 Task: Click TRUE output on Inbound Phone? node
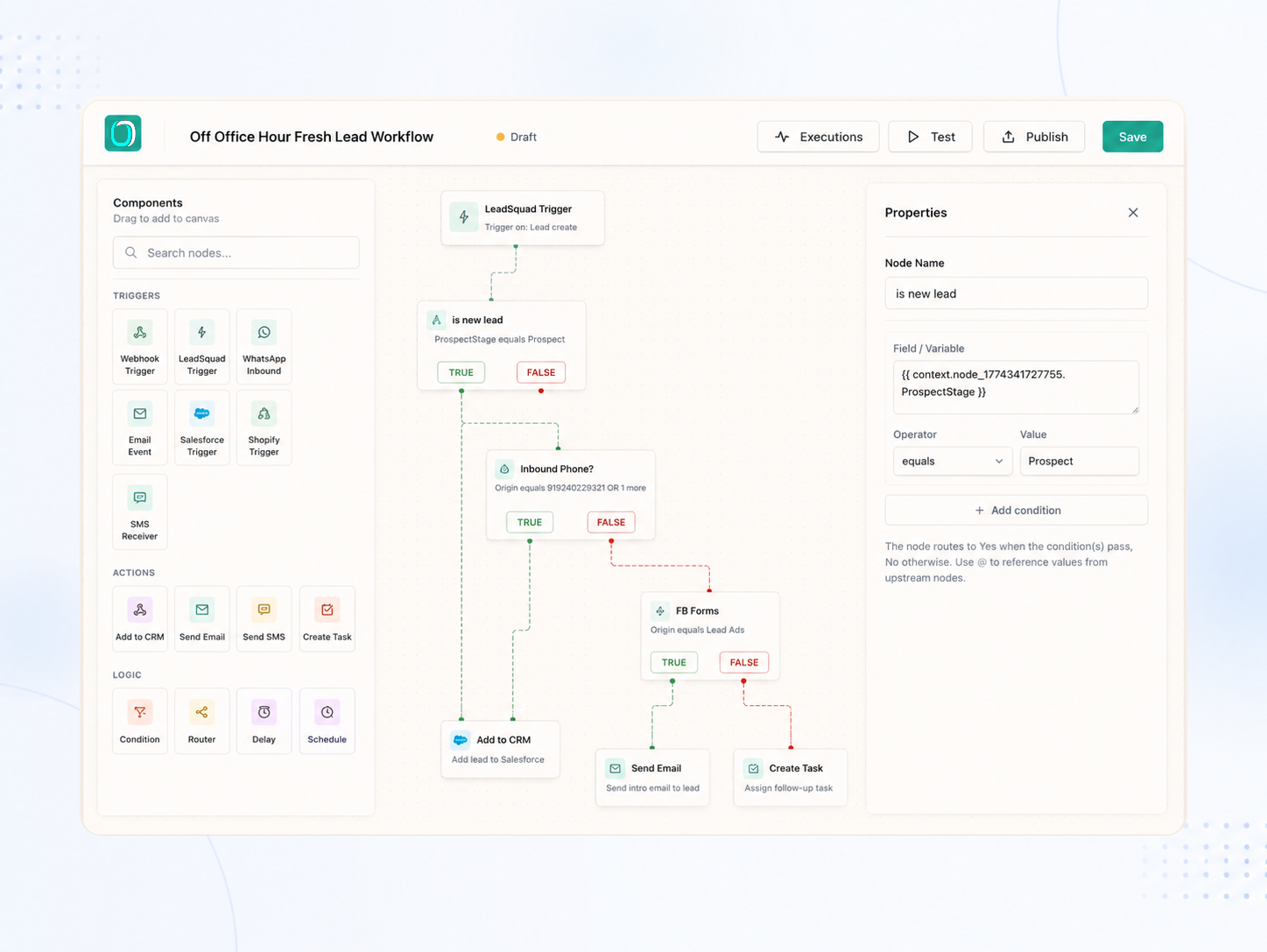pyautogui.click(x=530, y=522)
